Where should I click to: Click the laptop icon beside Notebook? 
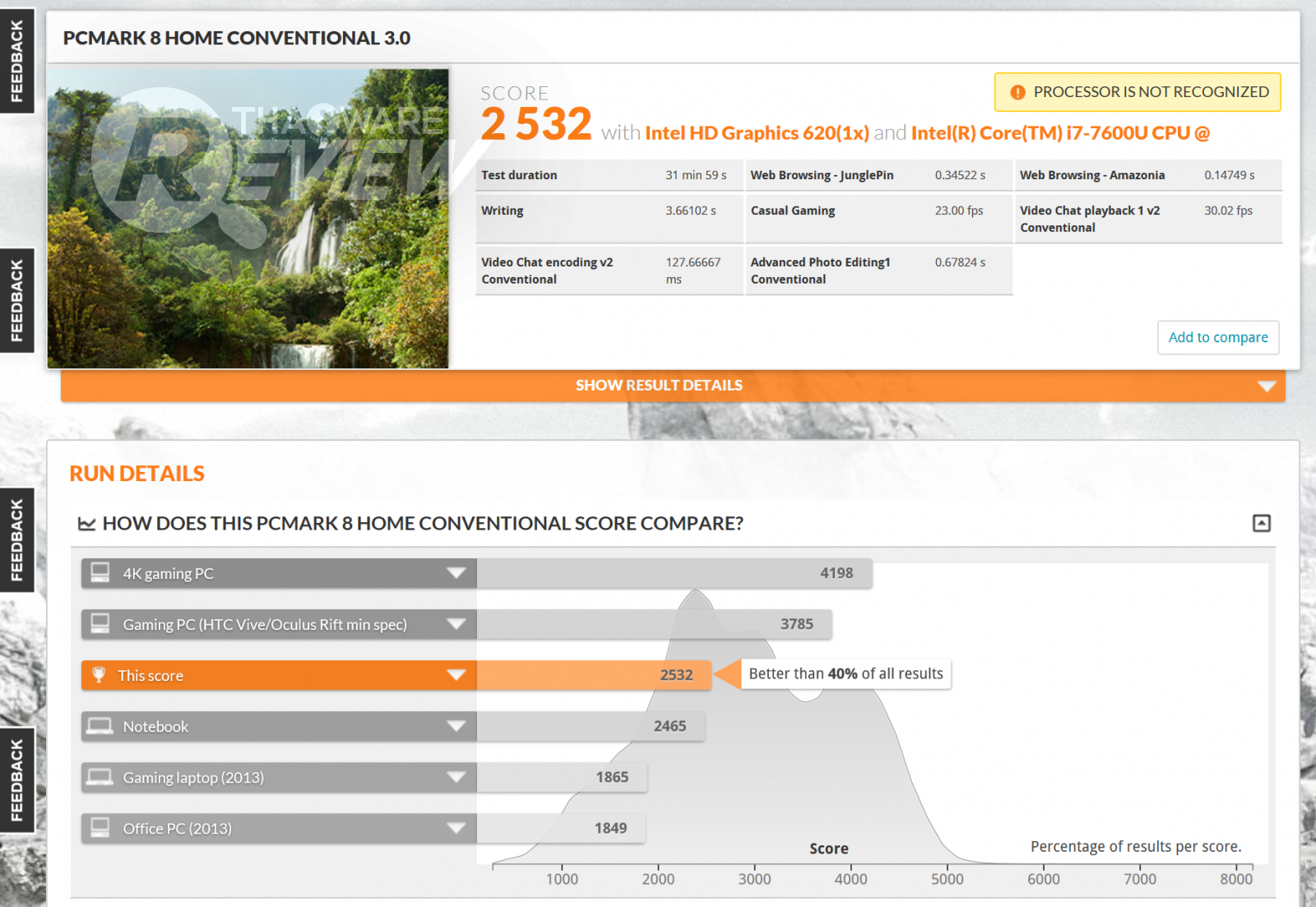(x=100, y=726)
